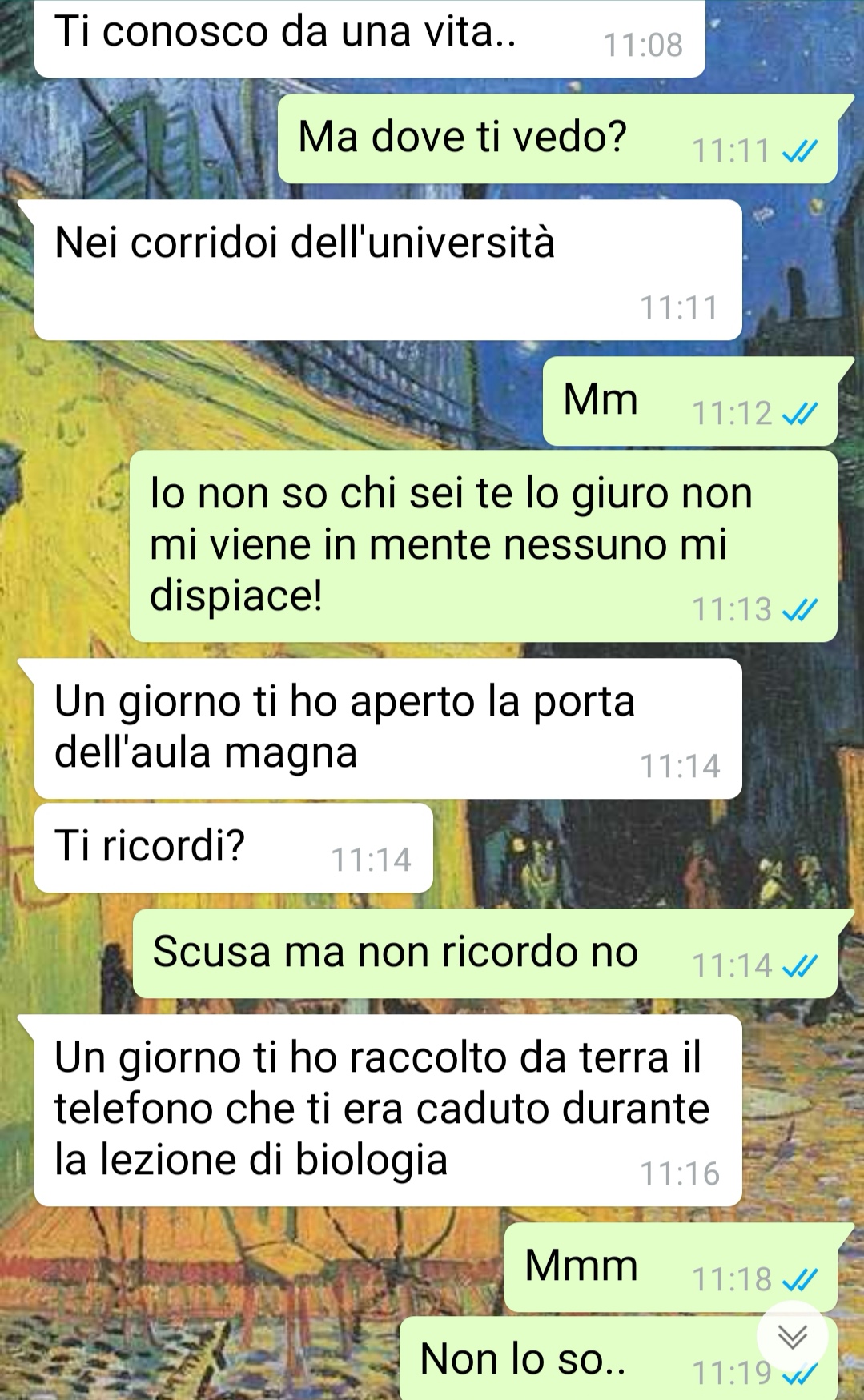864x1400 pixels.
Task: Click the 11:16 timestamp on telefono message
Action: click(x=680, y=1173)
